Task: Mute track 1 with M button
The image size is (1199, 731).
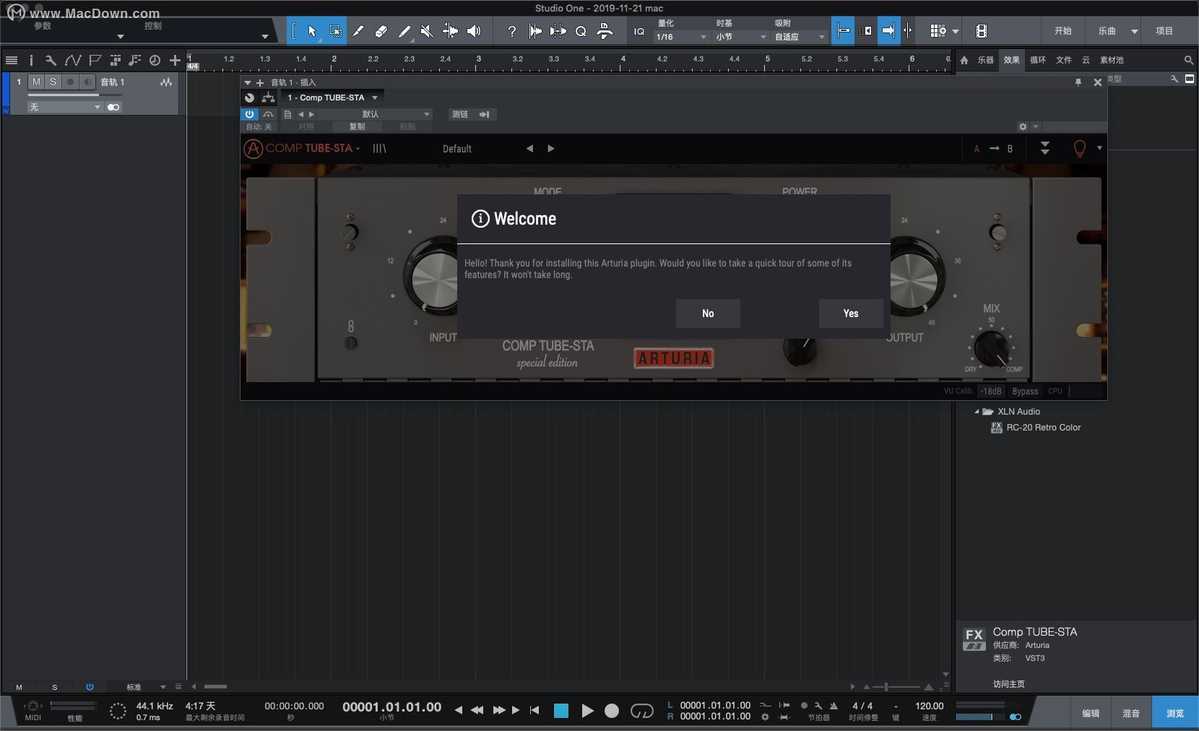Action: coord(36,82)
